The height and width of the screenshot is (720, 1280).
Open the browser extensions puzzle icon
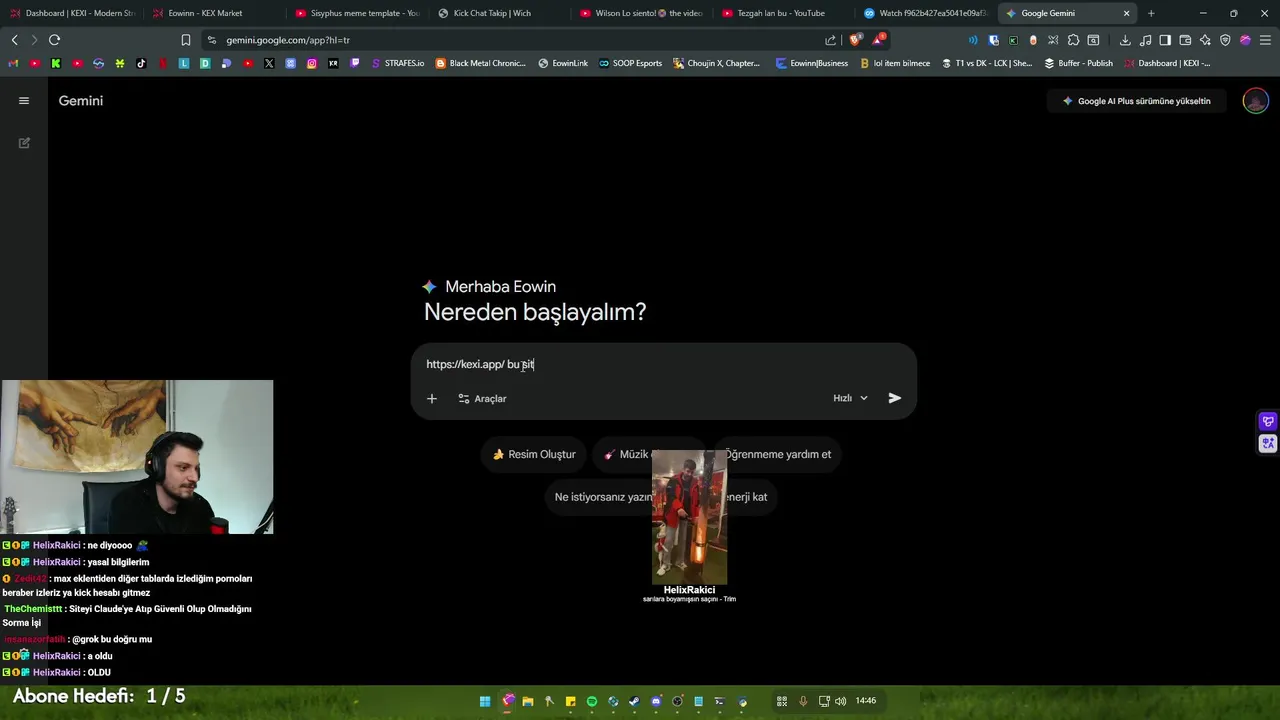(1073, 40)
